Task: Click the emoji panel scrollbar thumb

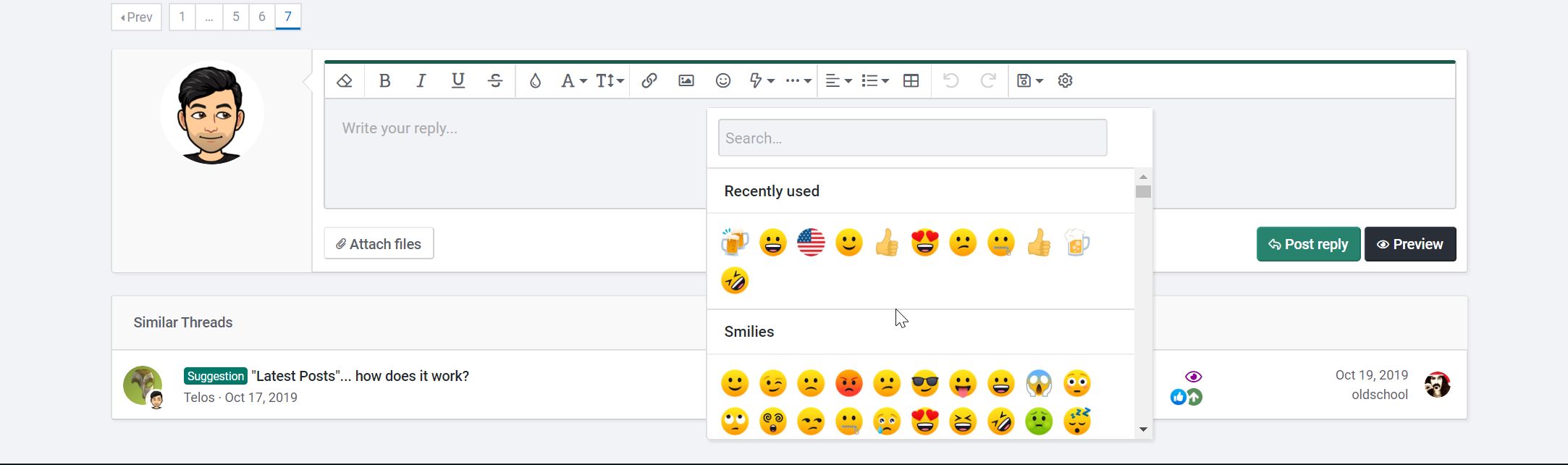Action: 1143,192
